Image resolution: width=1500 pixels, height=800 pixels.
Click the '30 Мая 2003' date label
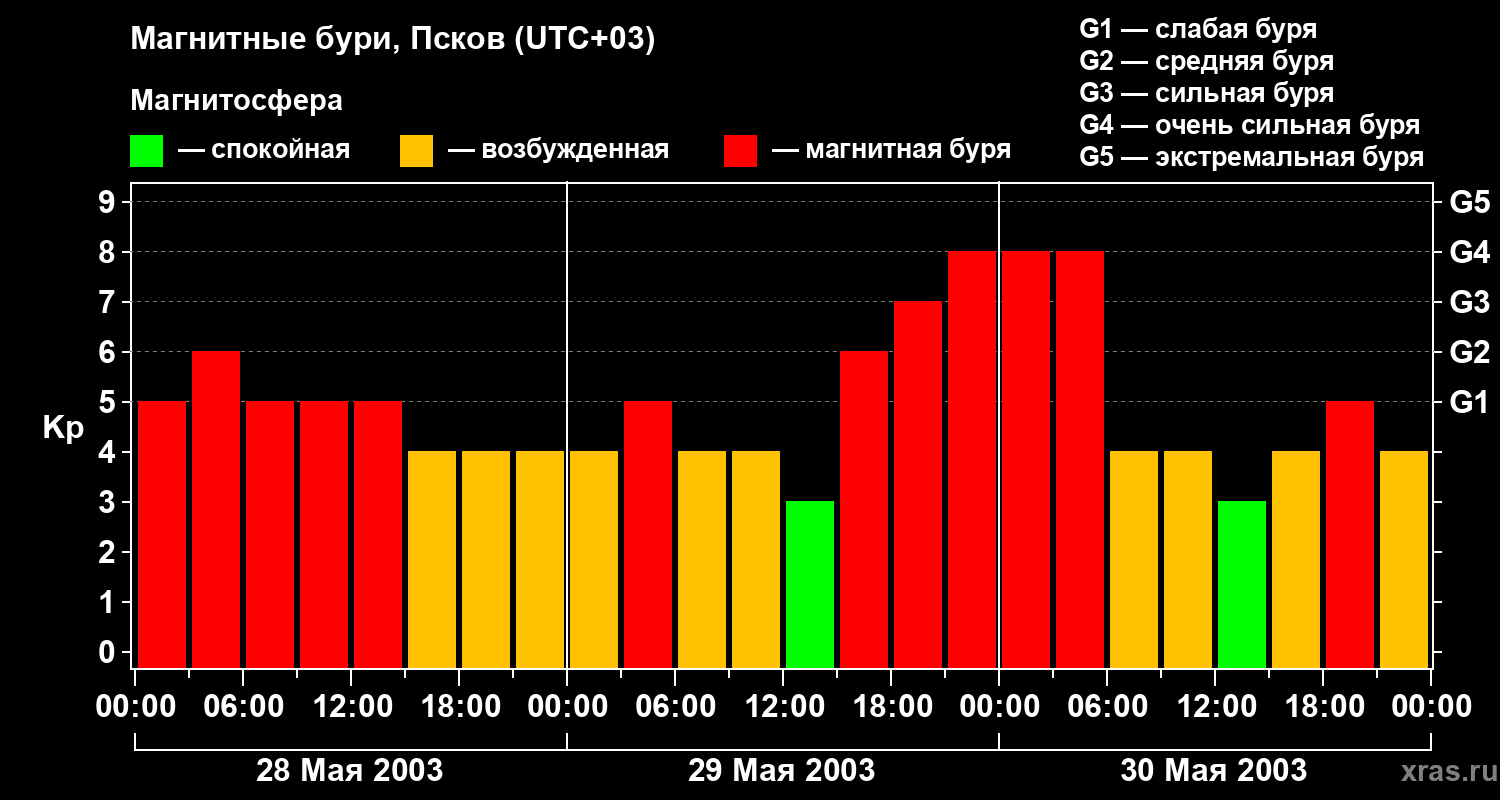(x=1214, y=771)
